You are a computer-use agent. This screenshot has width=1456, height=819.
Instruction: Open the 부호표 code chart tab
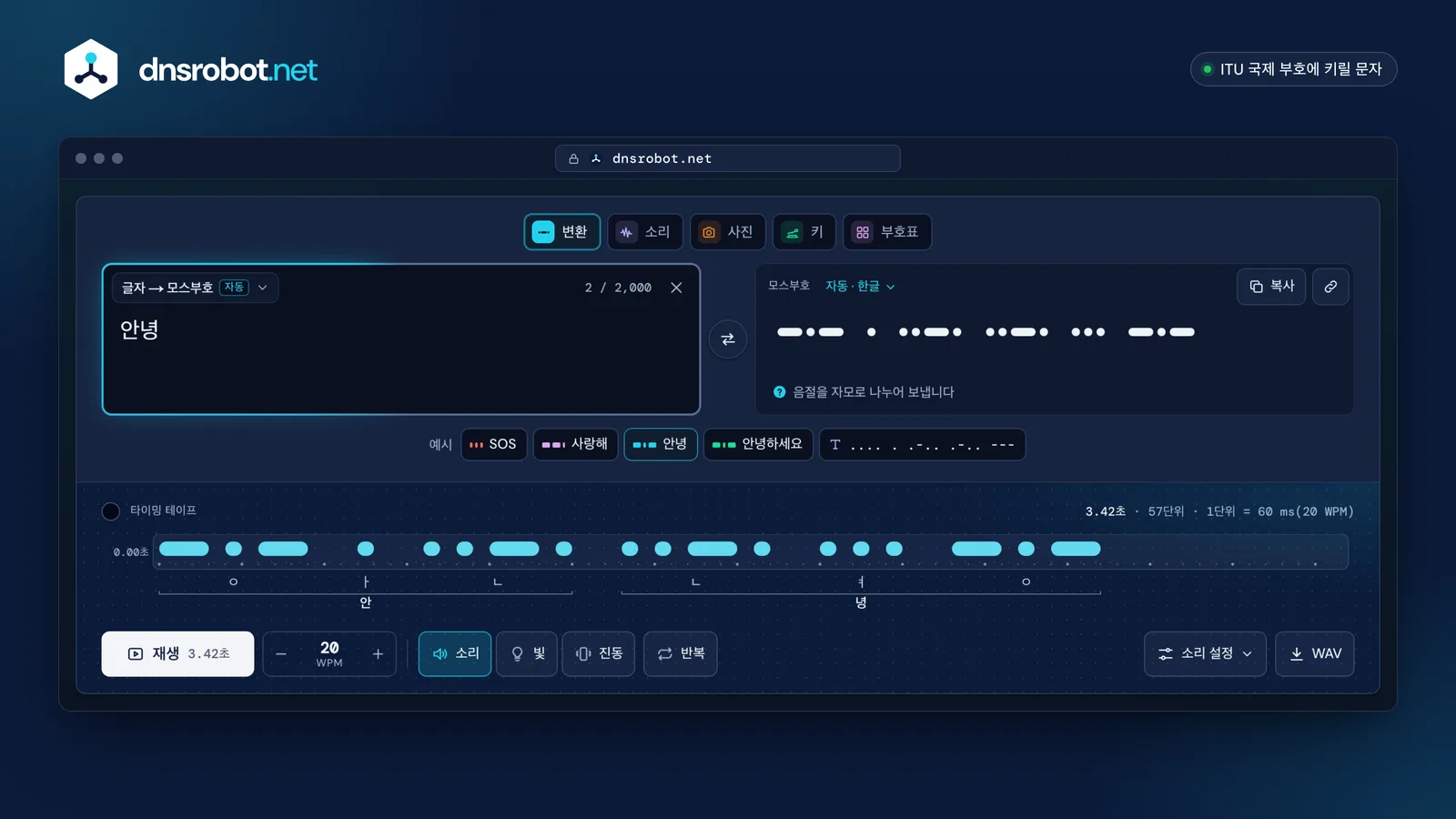(x=887, y=232)
